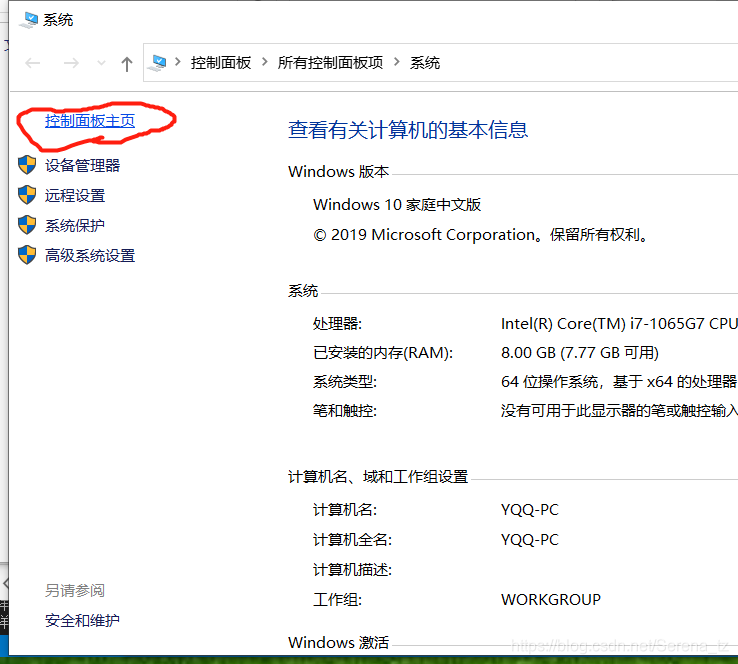Click the Windows 10 家庭中文版 text

click(397, 205)
